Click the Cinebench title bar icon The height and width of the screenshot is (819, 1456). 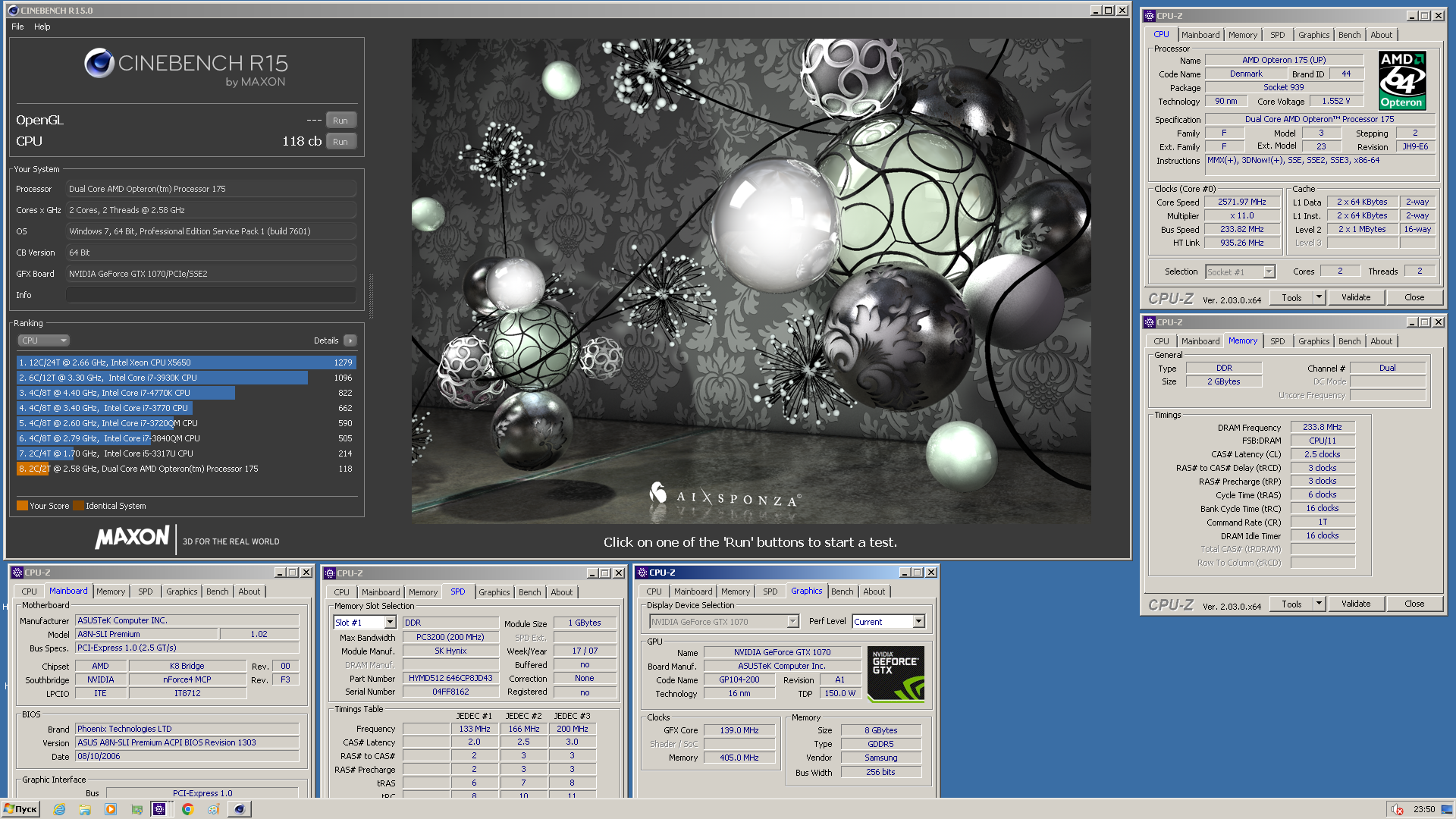click(x=13, y=11)
